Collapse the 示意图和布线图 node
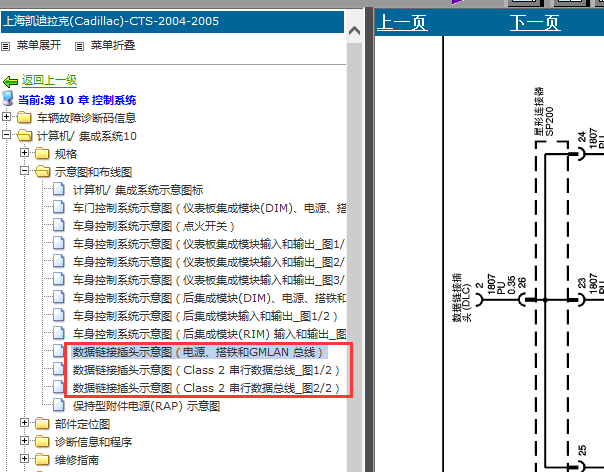Image resolution: width=604 pixels, height=472 pixels. pos(25,171)
